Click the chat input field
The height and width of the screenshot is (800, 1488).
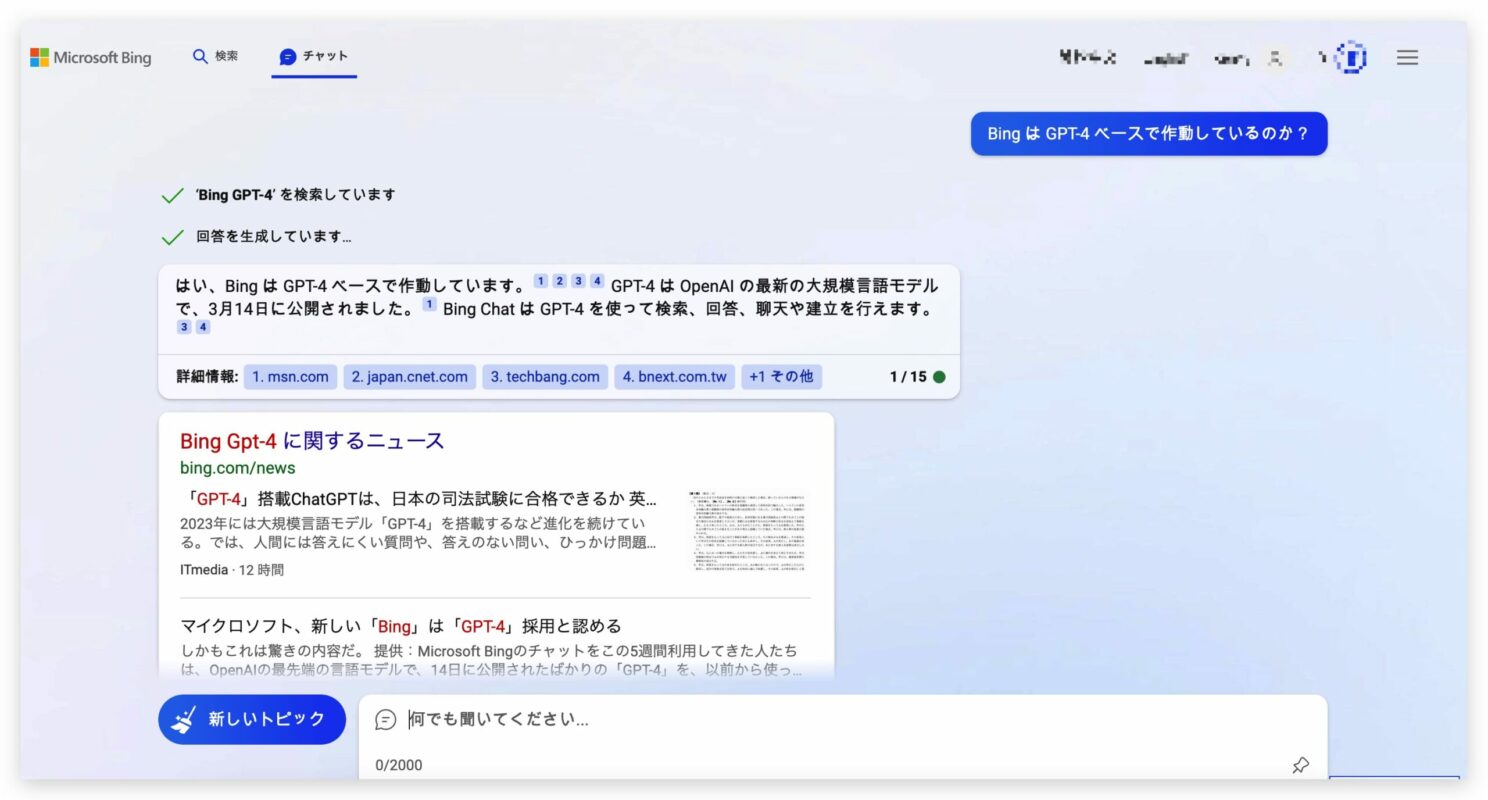point(842,719)
